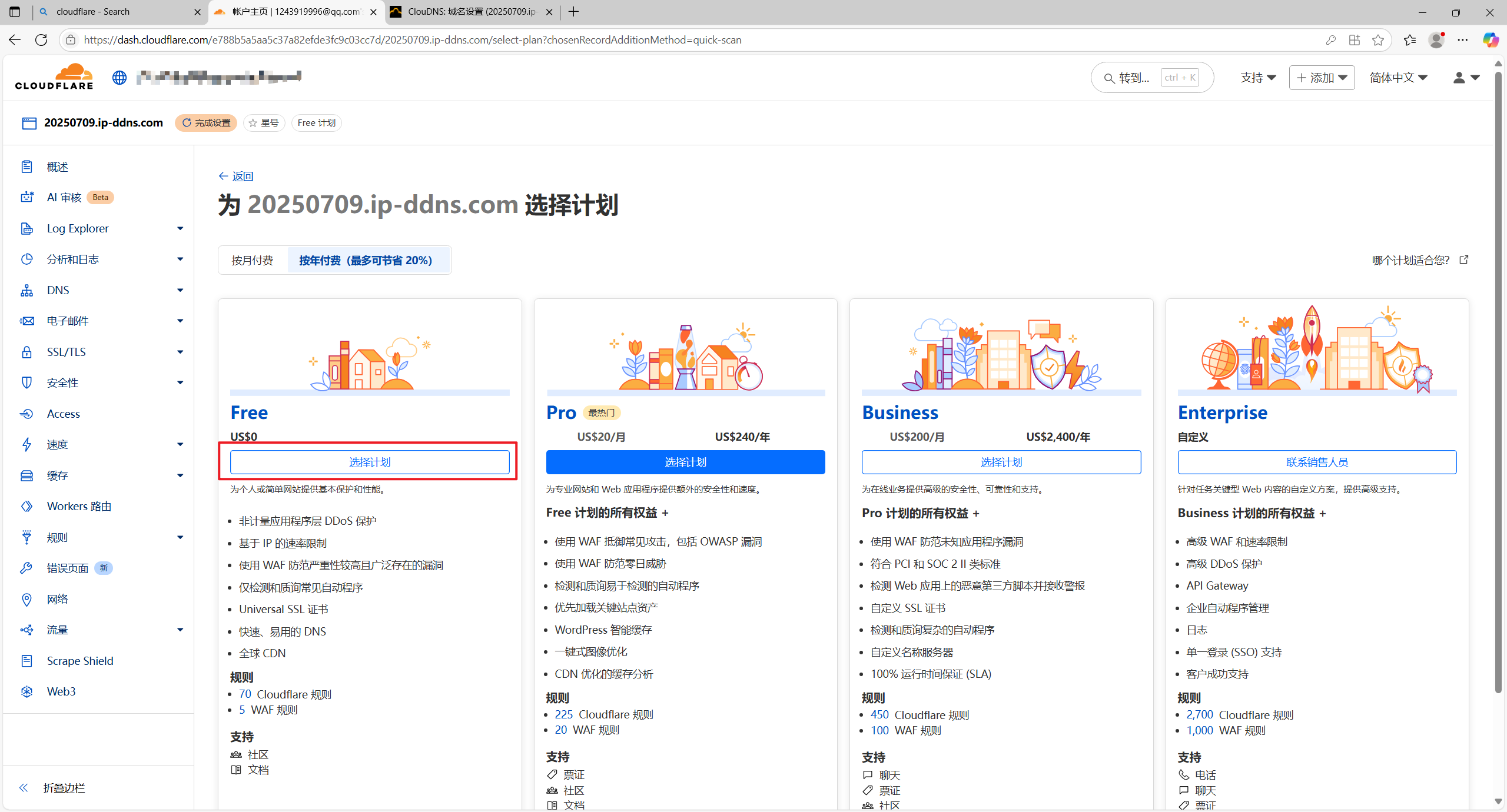Expand 电子邮件 submenu arrow
Screen dimensions: 1507x812
tap(180, 321)
